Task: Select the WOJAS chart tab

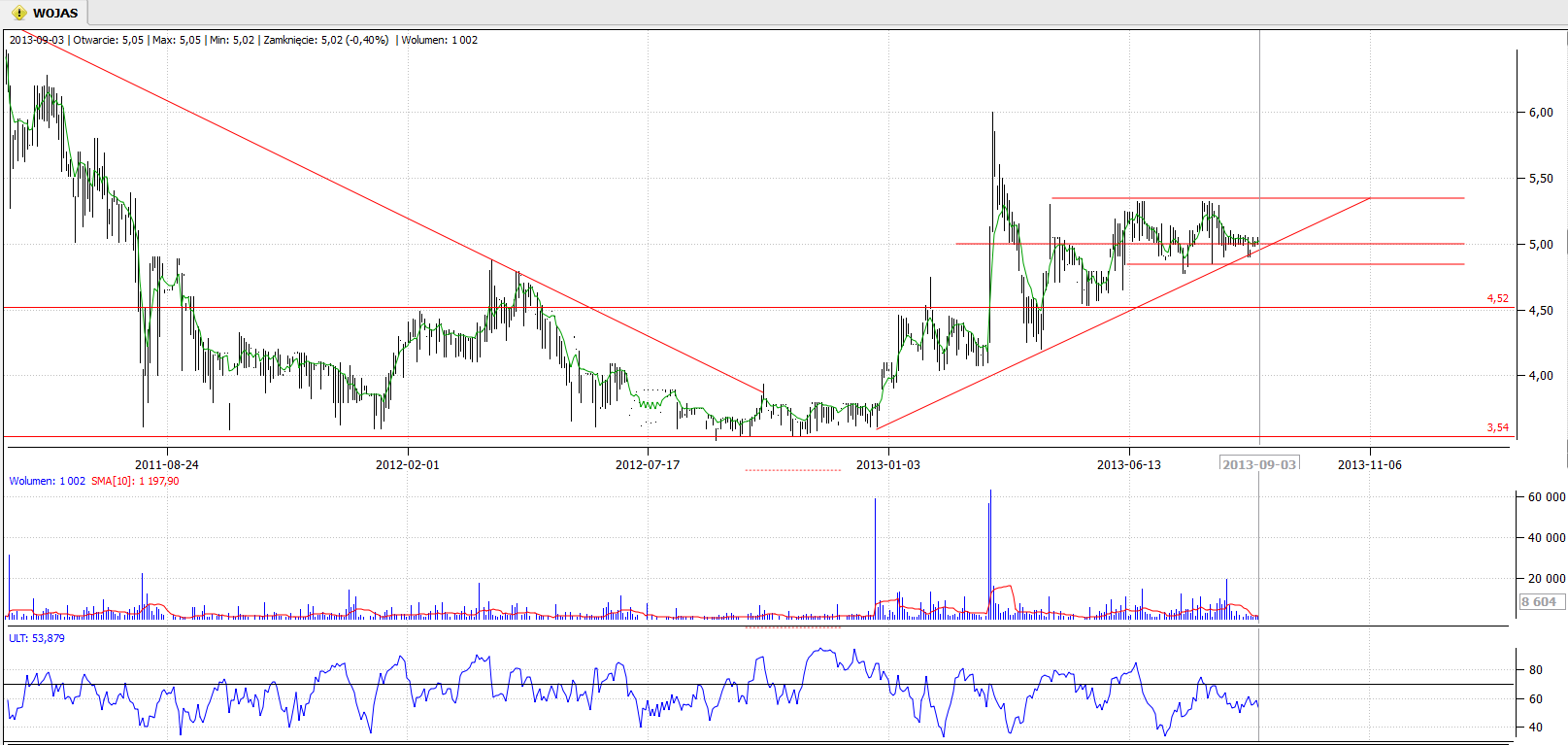Action: coord(44,13)
